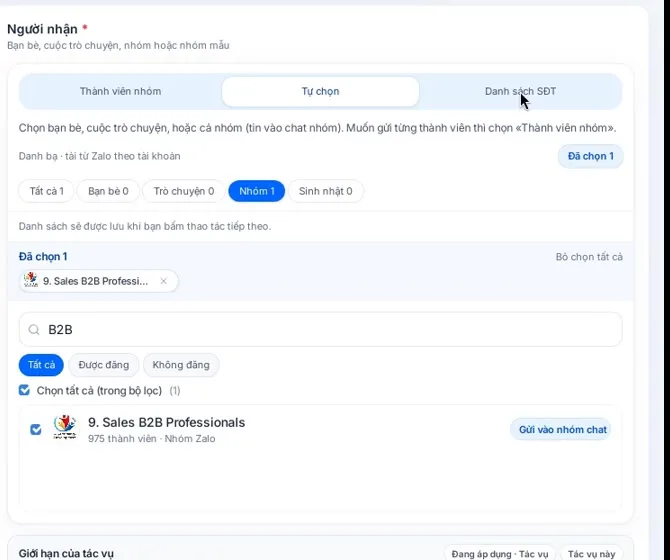Uncheck the 9. Sales B2B Professionals checkbox
Screen dimensions: 670x560
point(36,429)
